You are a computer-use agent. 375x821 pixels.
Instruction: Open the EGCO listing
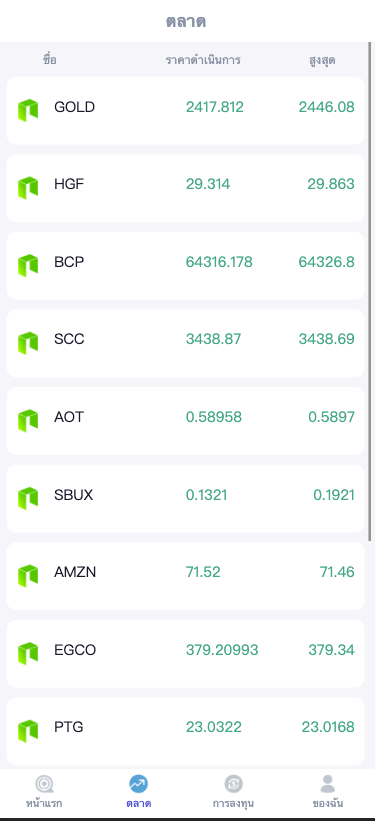click(185, 653)
